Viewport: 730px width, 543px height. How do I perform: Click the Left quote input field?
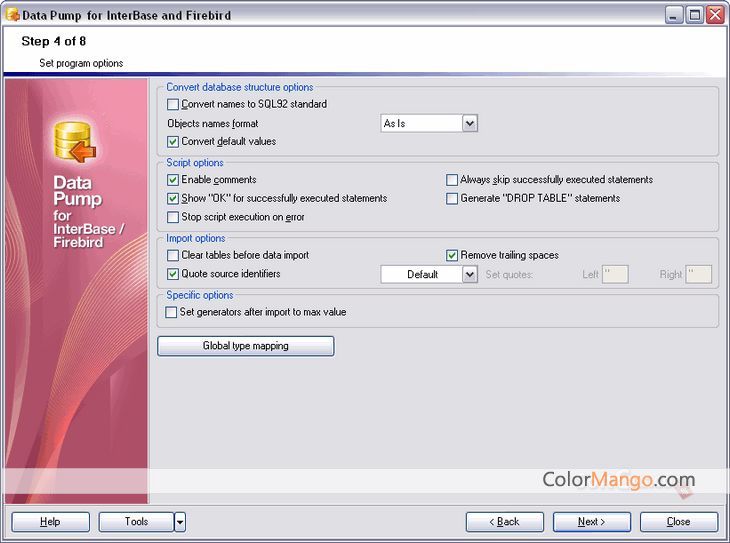(x=615, y=274)
